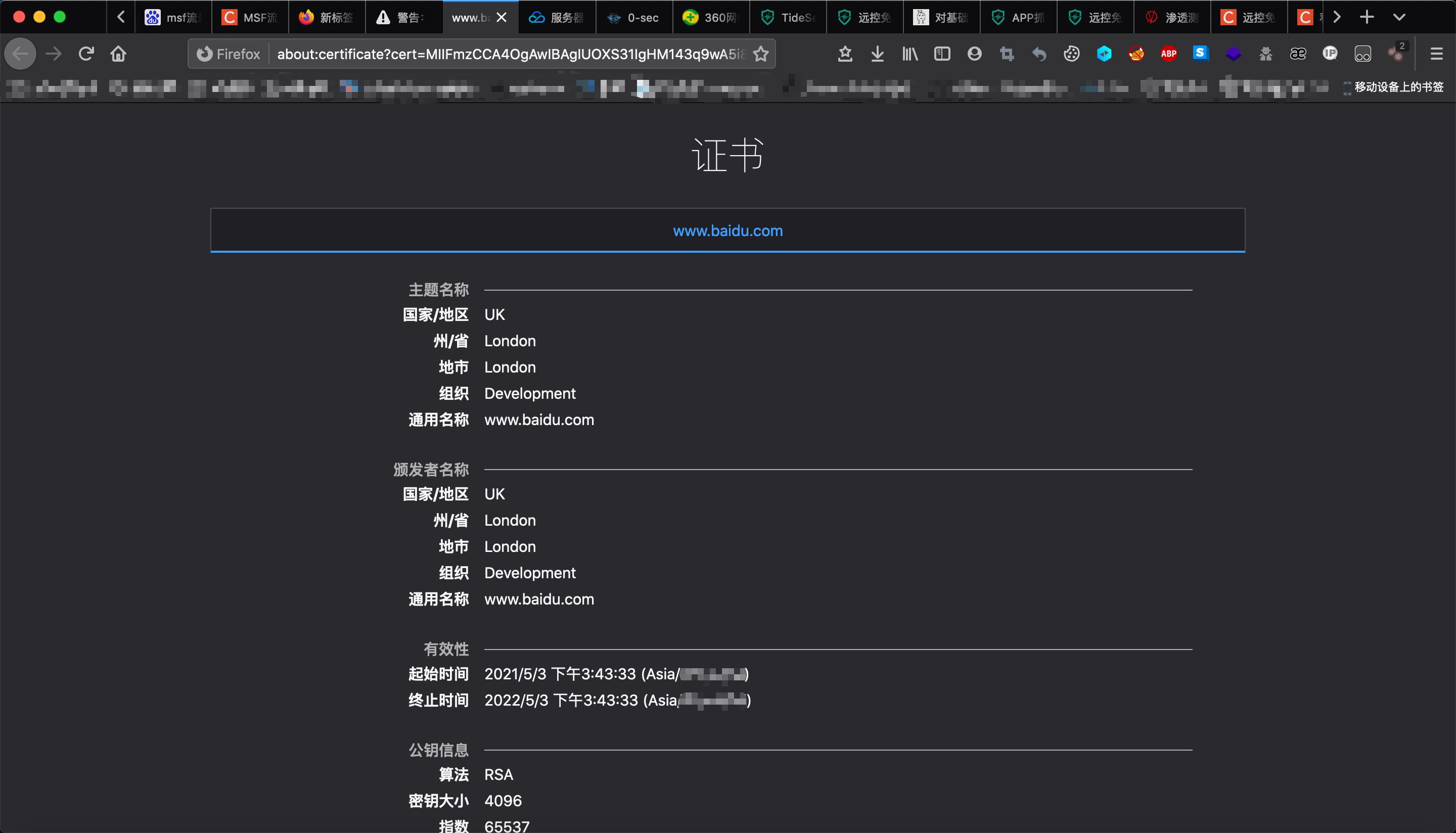This screenshot has width=1456, height=833.
Task: Open the bookmarks tray star icon
Action: [845, 54]
